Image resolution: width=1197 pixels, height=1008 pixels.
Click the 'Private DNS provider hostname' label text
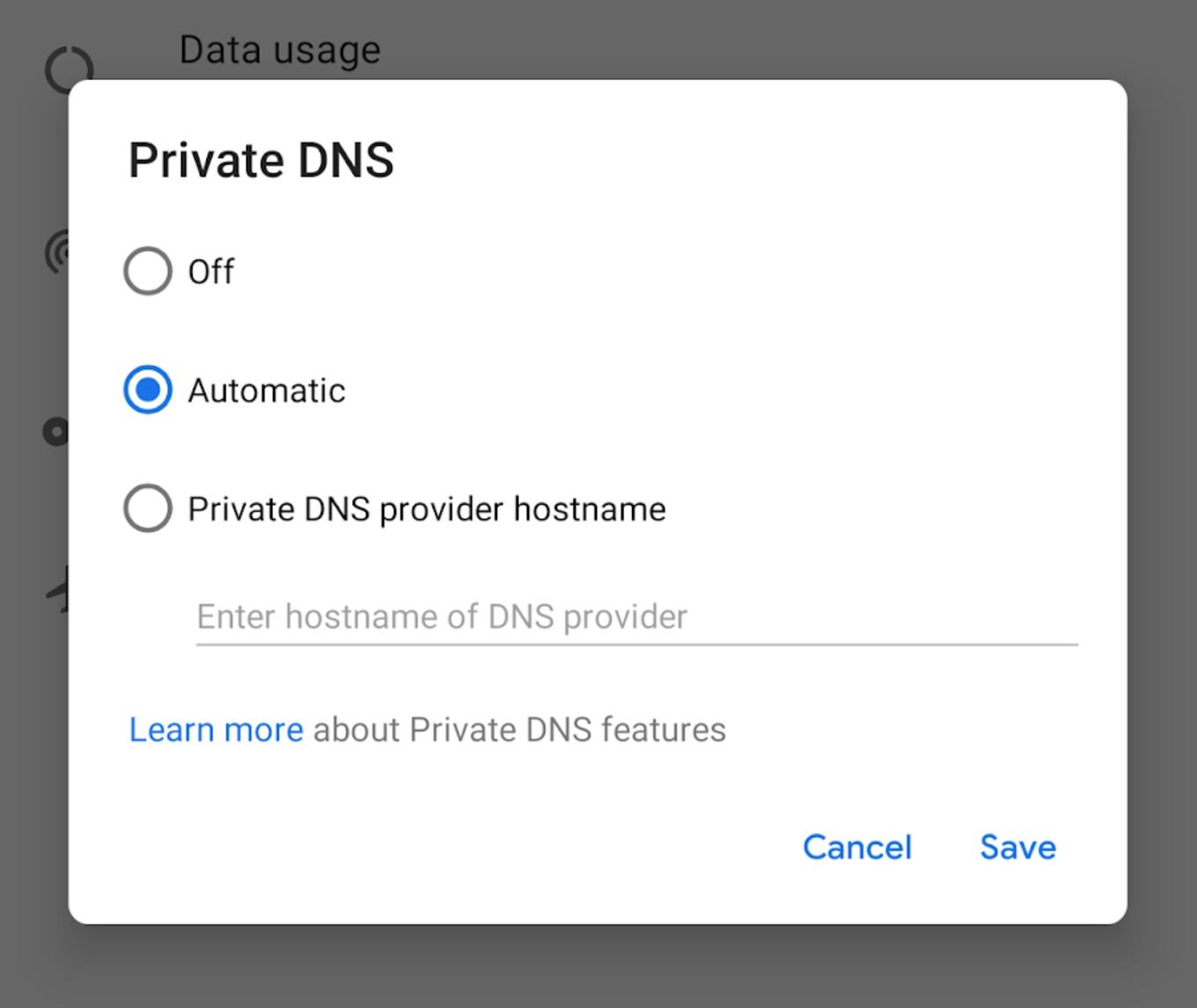[x=427, y=509]
